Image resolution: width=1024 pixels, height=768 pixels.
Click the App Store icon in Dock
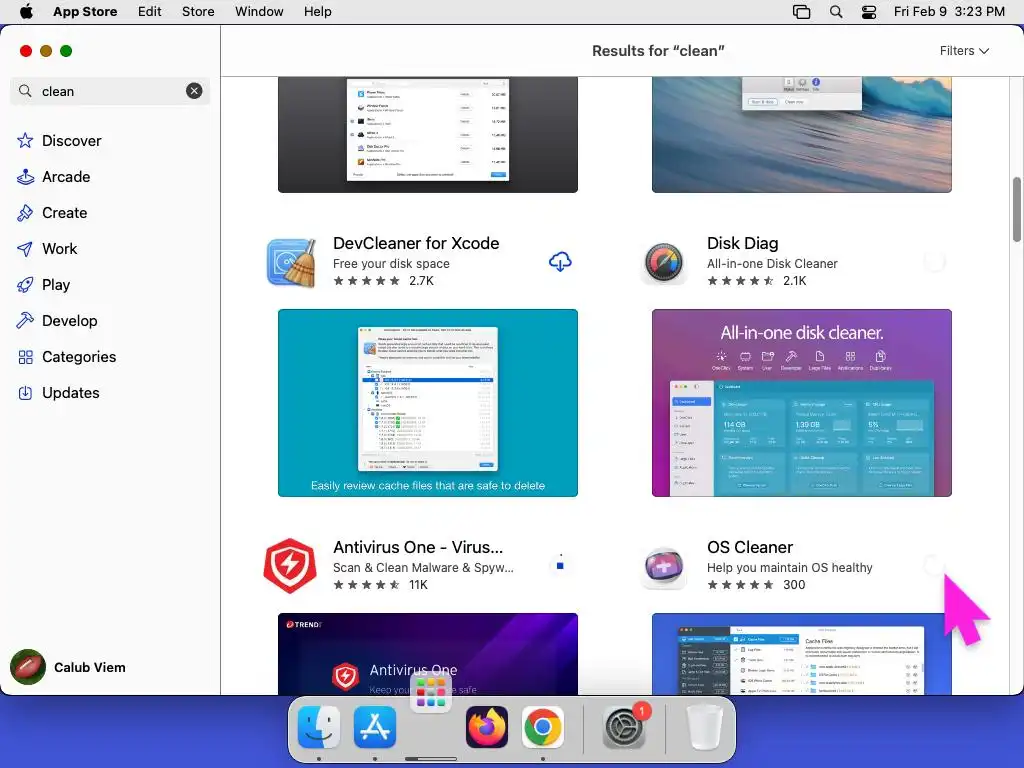point(375,727)
